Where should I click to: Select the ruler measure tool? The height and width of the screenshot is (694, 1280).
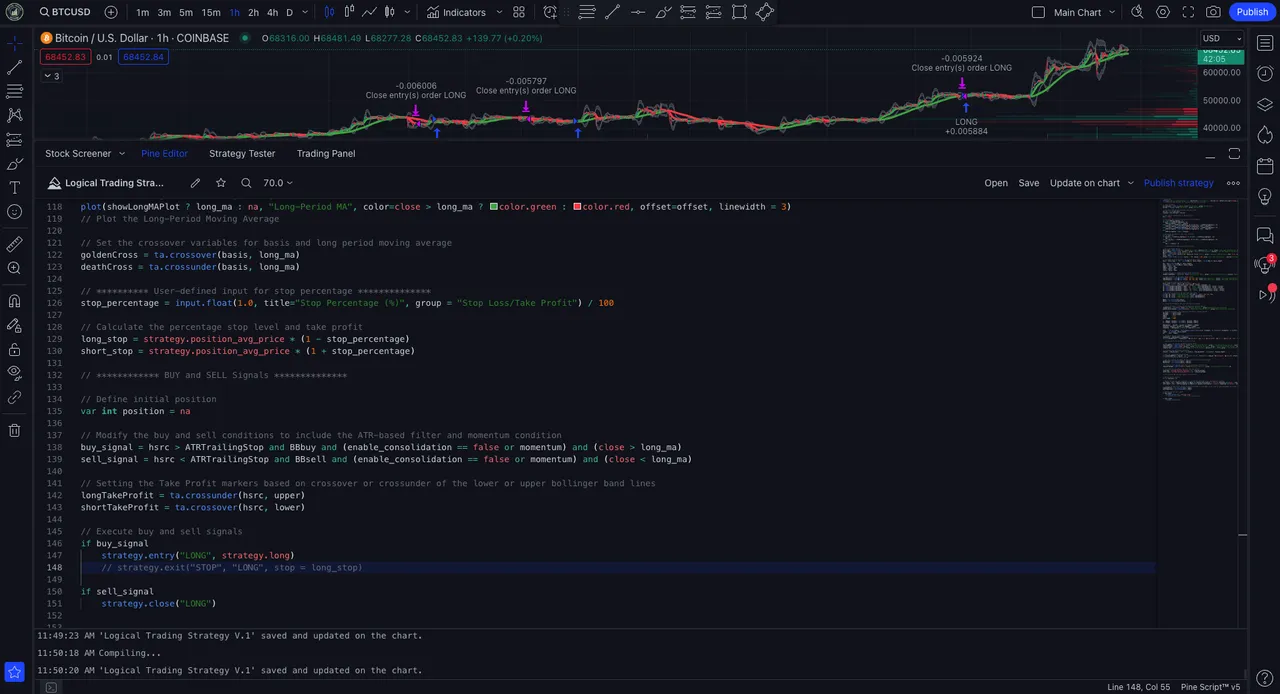click(x=14, y=244)
